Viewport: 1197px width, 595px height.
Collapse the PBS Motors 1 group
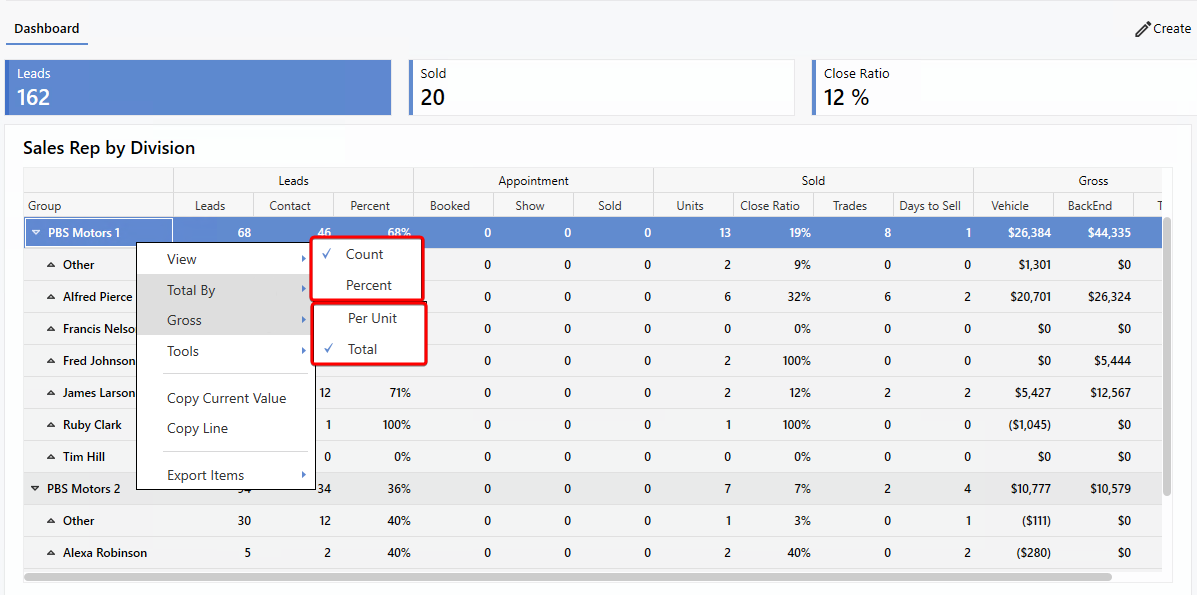click(x=36, y=233)
